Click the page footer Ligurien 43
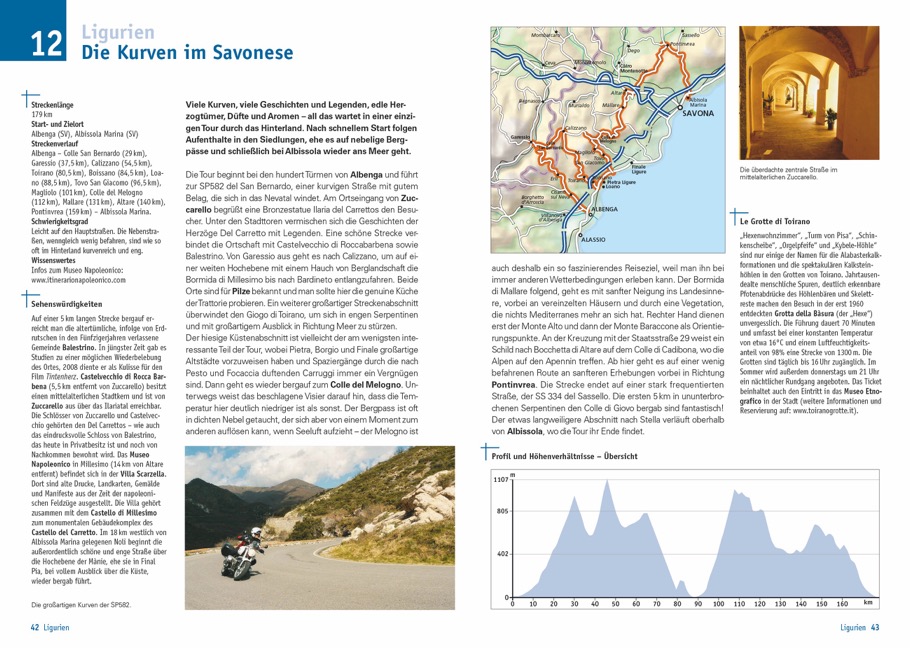 coord(859,628)
